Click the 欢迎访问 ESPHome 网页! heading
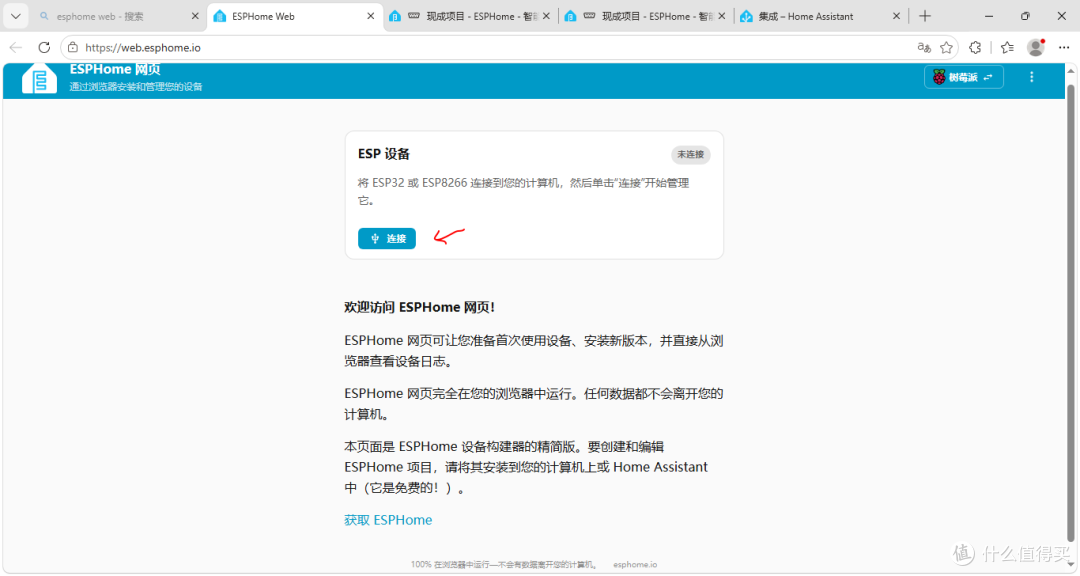The height and width of the screenshot is (576, 1080). click(x=419, y=307)
